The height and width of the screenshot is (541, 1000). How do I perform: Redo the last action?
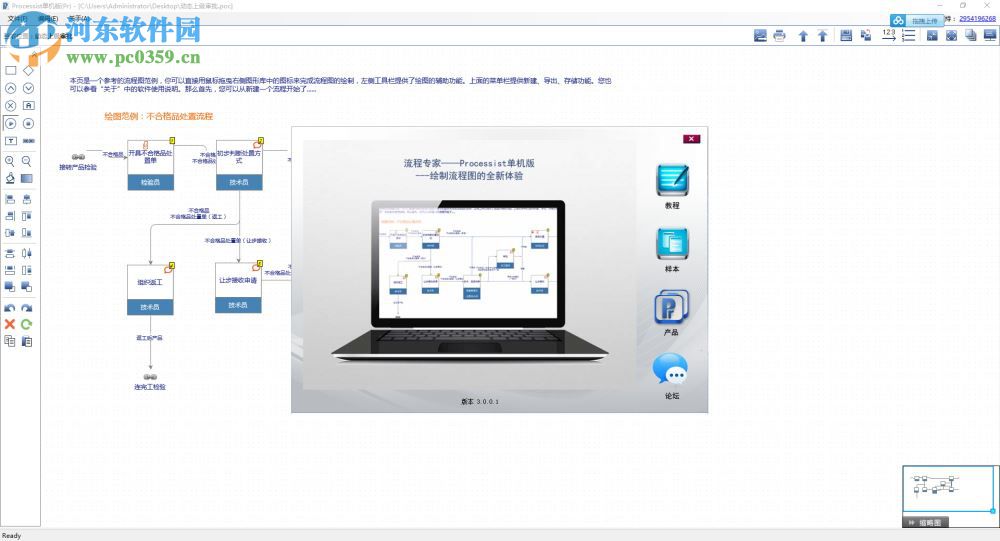pos(27,308)
